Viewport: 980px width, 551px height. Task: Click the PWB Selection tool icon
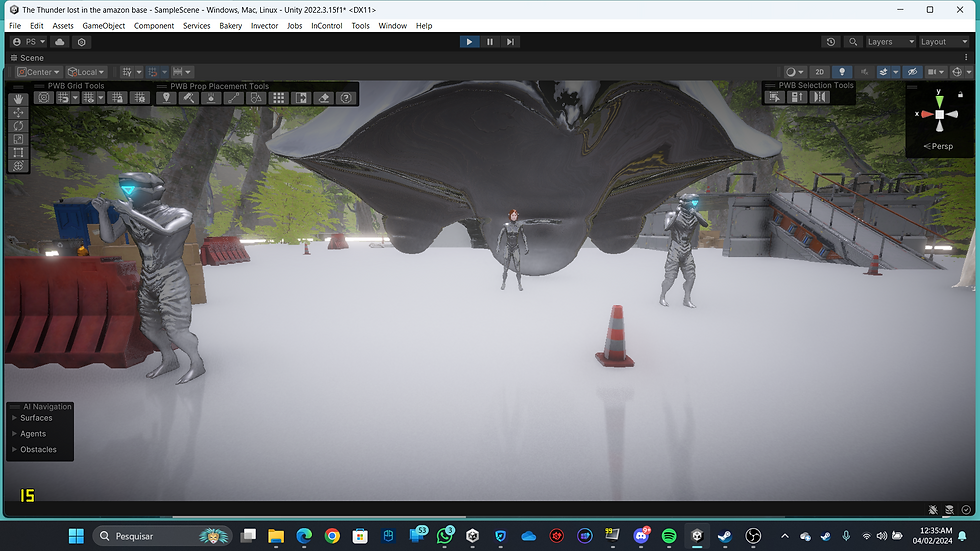coord(774,97)
